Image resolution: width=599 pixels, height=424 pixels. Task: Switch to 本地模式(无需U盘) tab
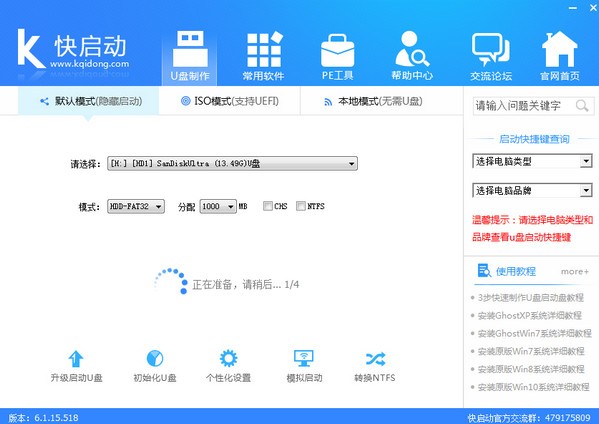coord(373,102)
